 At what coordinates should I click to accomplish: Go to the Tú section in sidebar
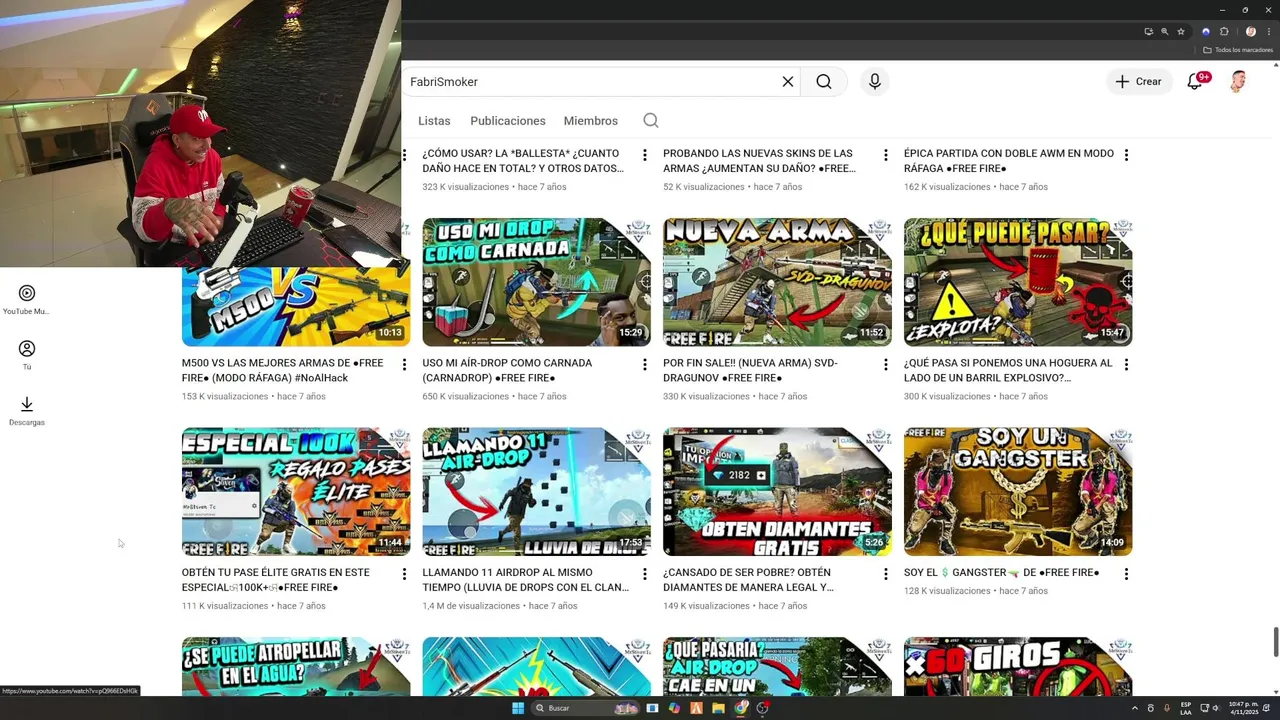point(27,355)
